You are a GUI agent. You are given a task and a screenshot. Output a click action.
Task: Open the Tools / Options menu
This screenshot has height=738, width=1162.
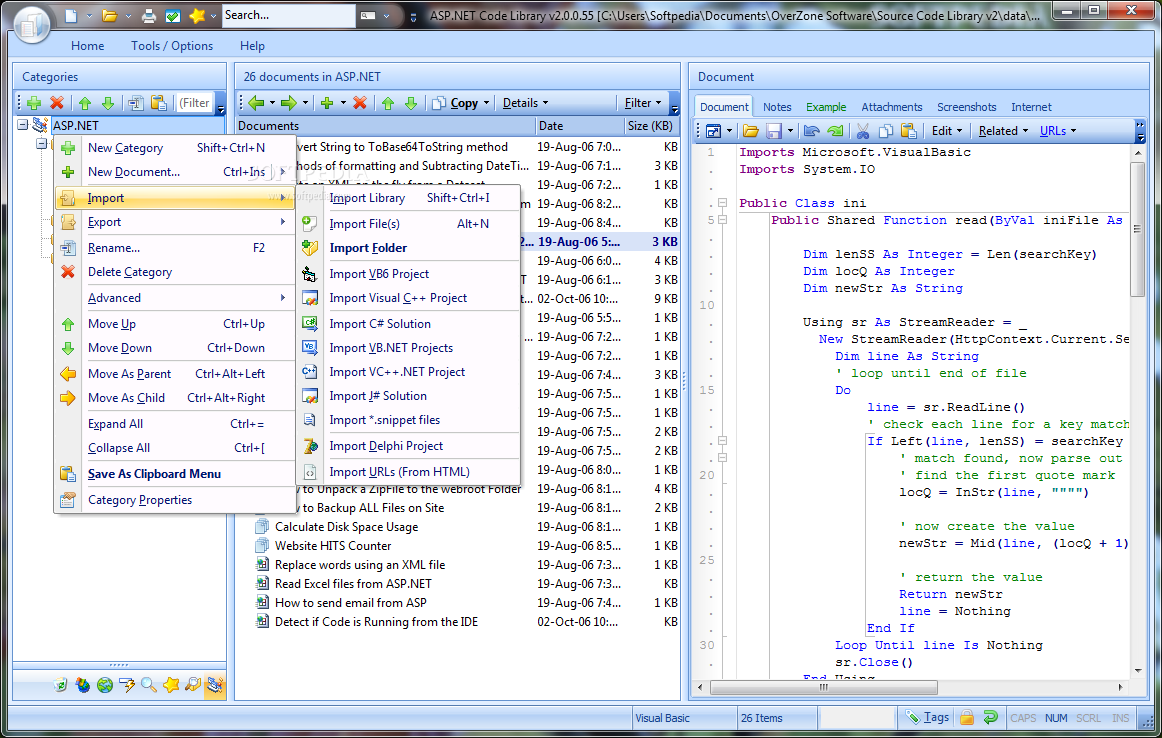(172, 46)
